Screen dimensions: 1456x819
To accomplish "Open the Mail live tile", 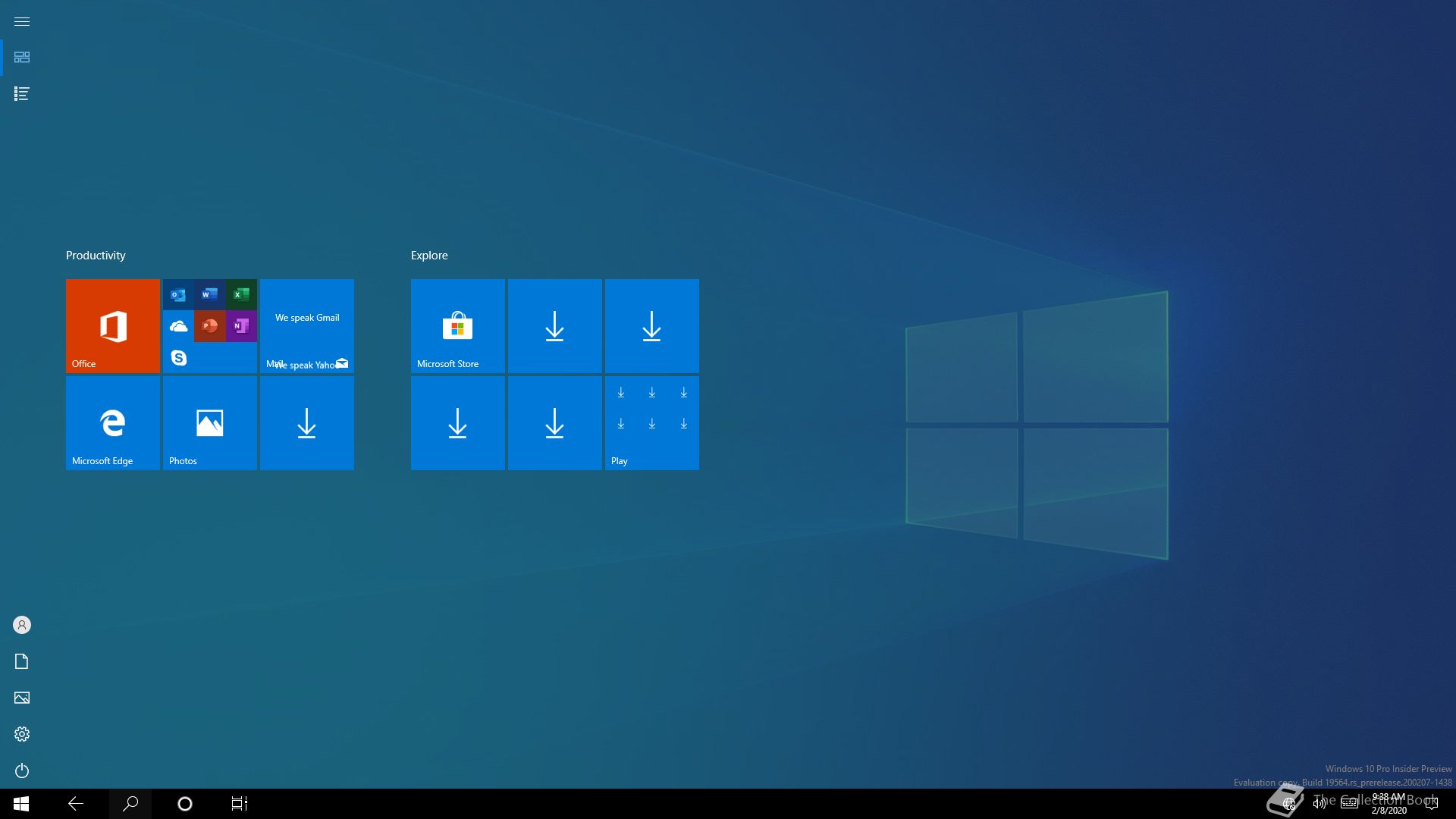I will [x=307, y=326].
